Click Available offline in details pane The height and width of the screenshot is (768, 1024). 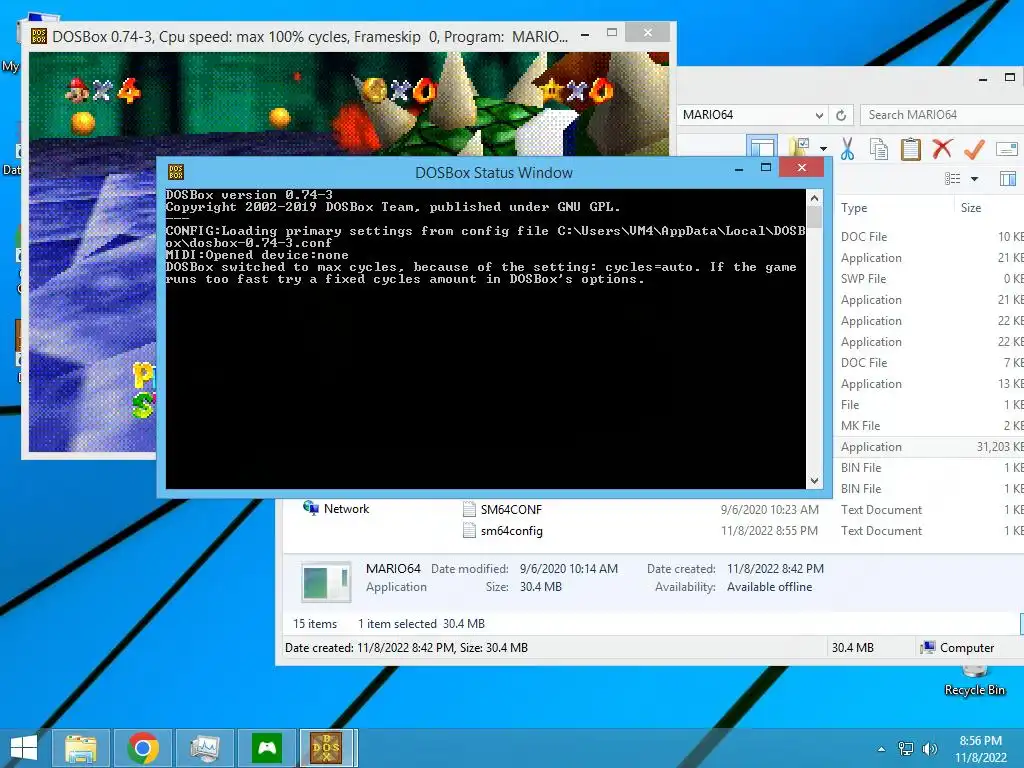(769, 587)
